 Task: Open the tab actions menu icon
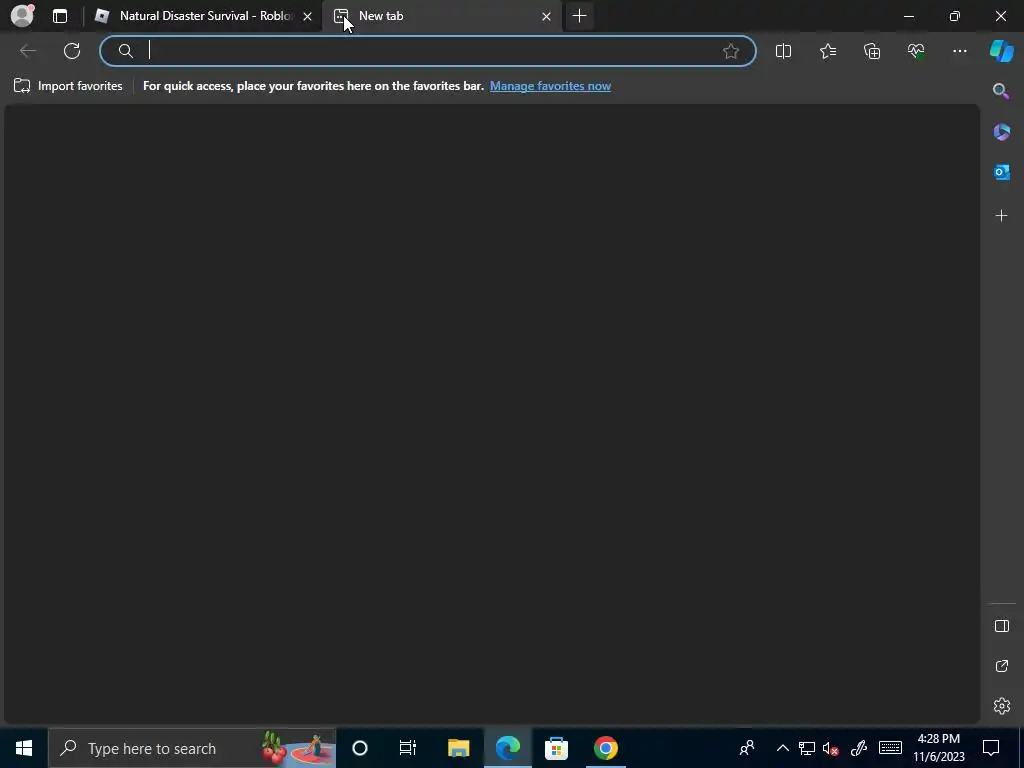tap(60, 16)
